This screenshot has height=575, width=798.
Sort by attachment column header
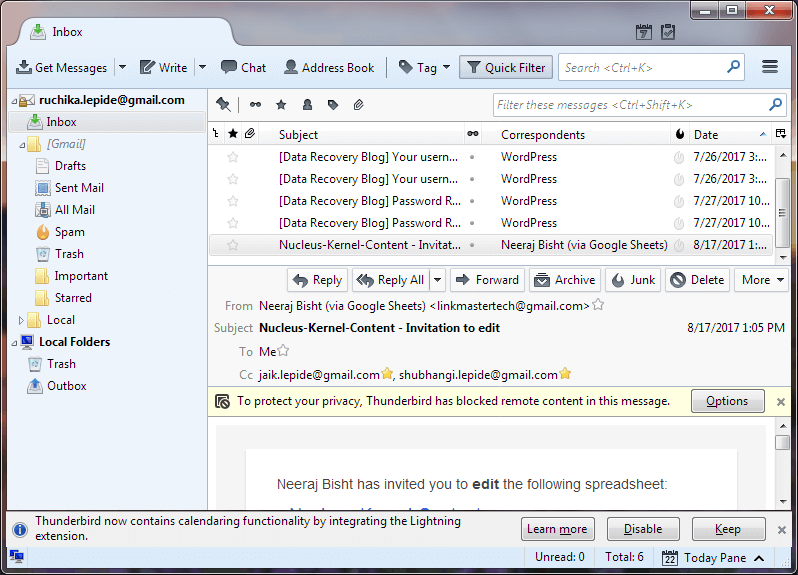[x=249, y=134]
